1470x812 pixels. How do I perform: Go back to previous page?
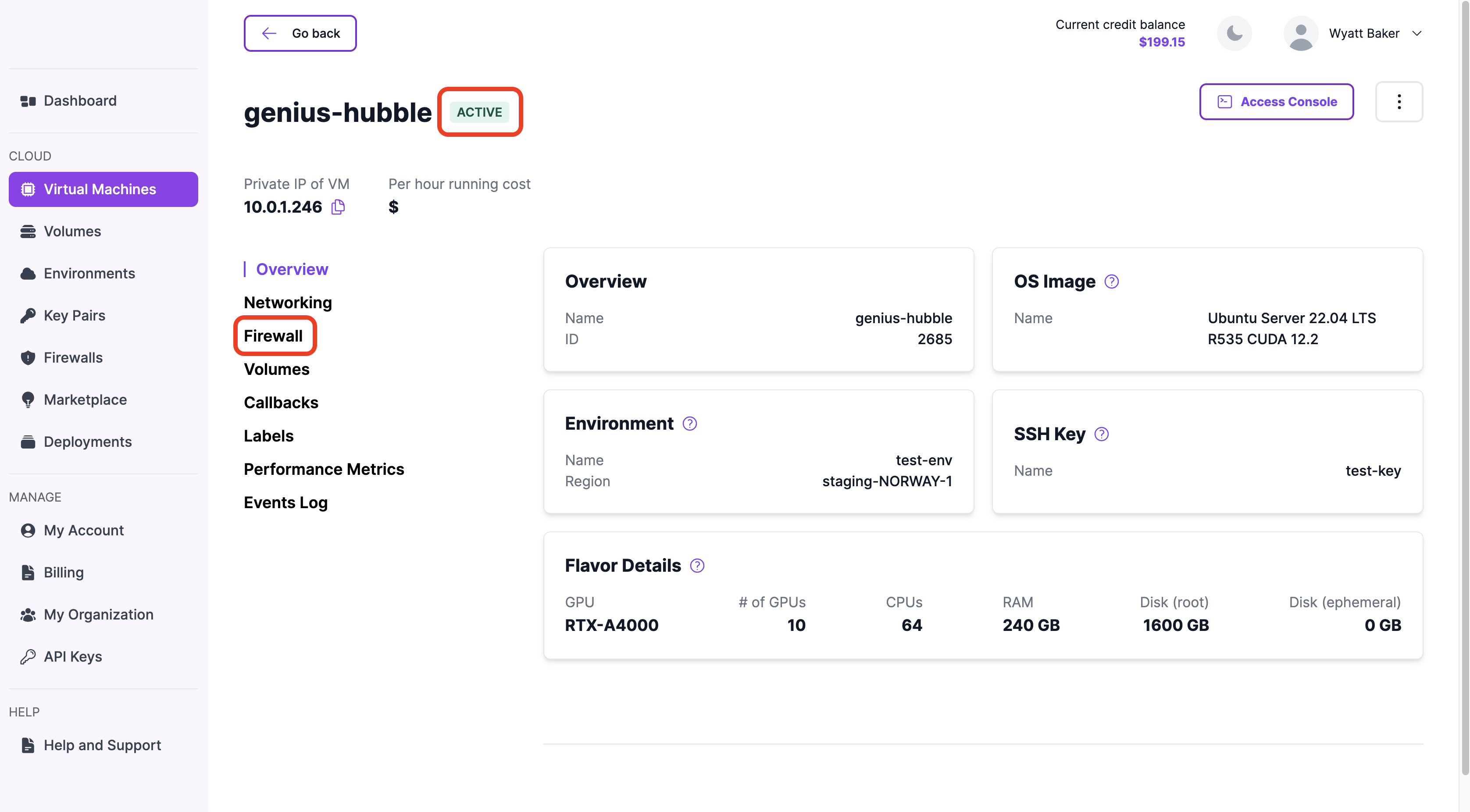(300, 33)
